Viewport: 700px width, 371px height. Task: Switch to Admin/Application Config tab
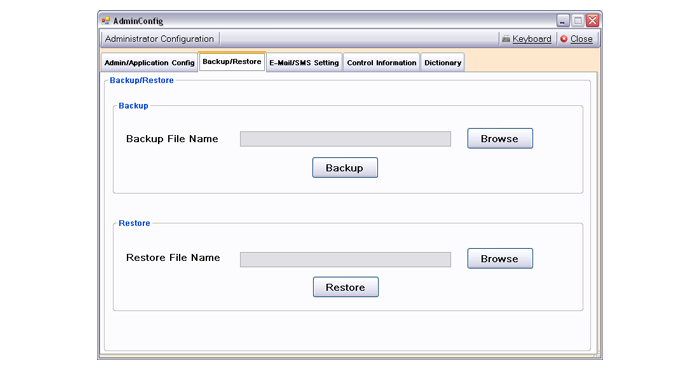149,63
